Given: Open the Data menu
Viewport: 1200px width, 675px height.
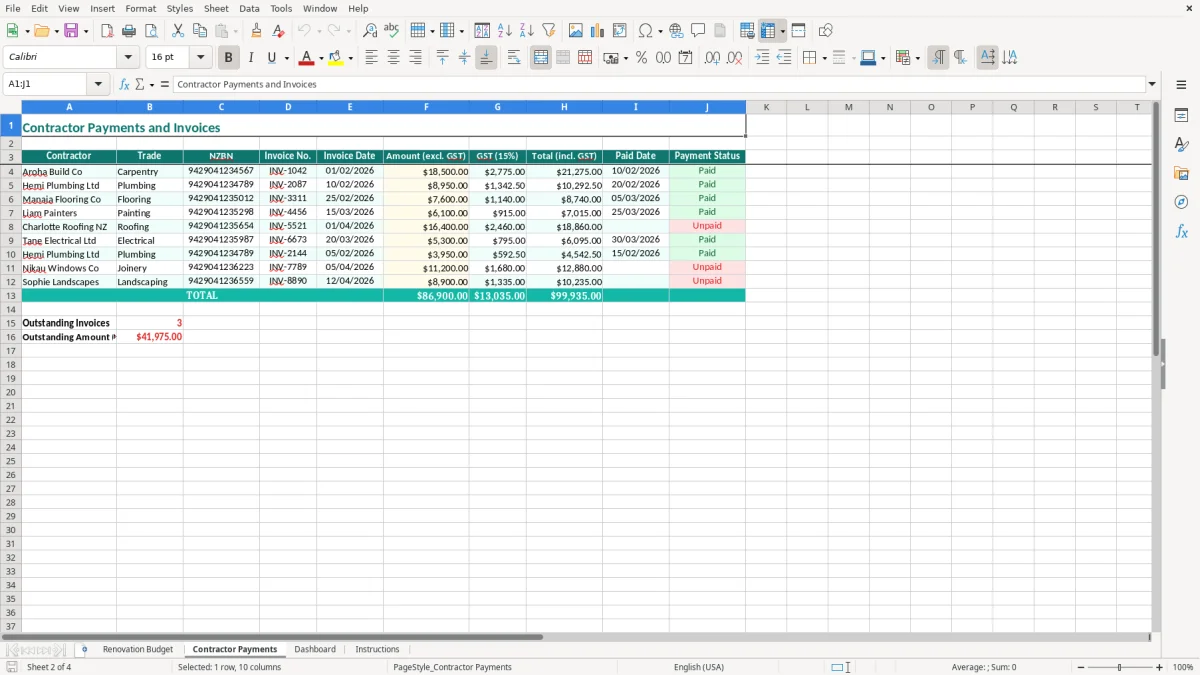Looking at the screenshot, I should (x=249, y=8).
